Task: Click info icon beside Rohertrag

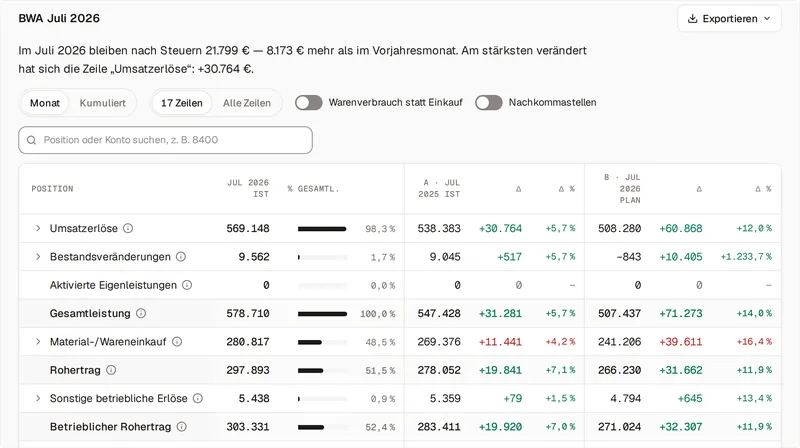Action: coord(111,370)
